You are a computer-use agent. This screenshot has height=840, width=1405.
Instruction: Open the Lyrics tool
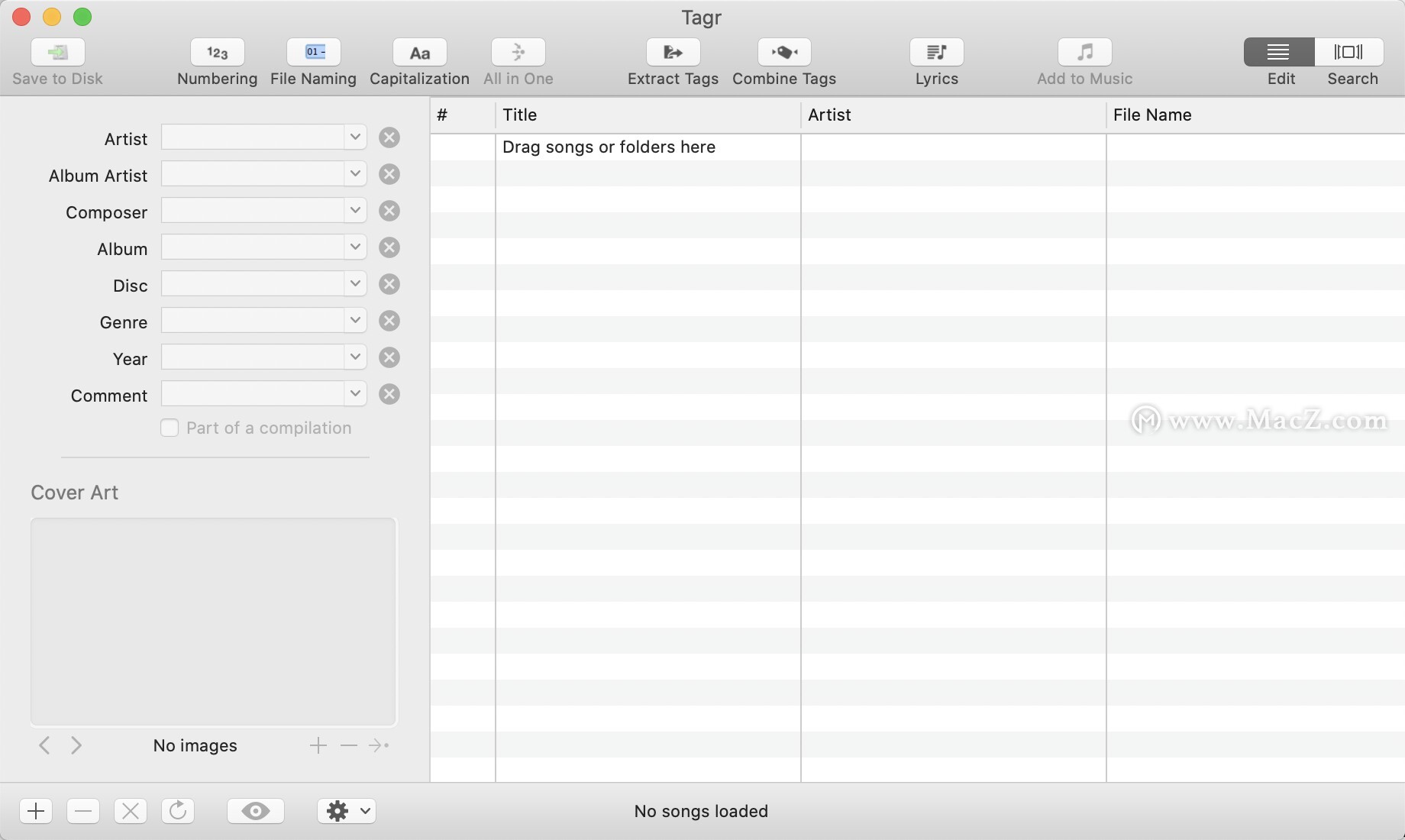pos(937,52)
